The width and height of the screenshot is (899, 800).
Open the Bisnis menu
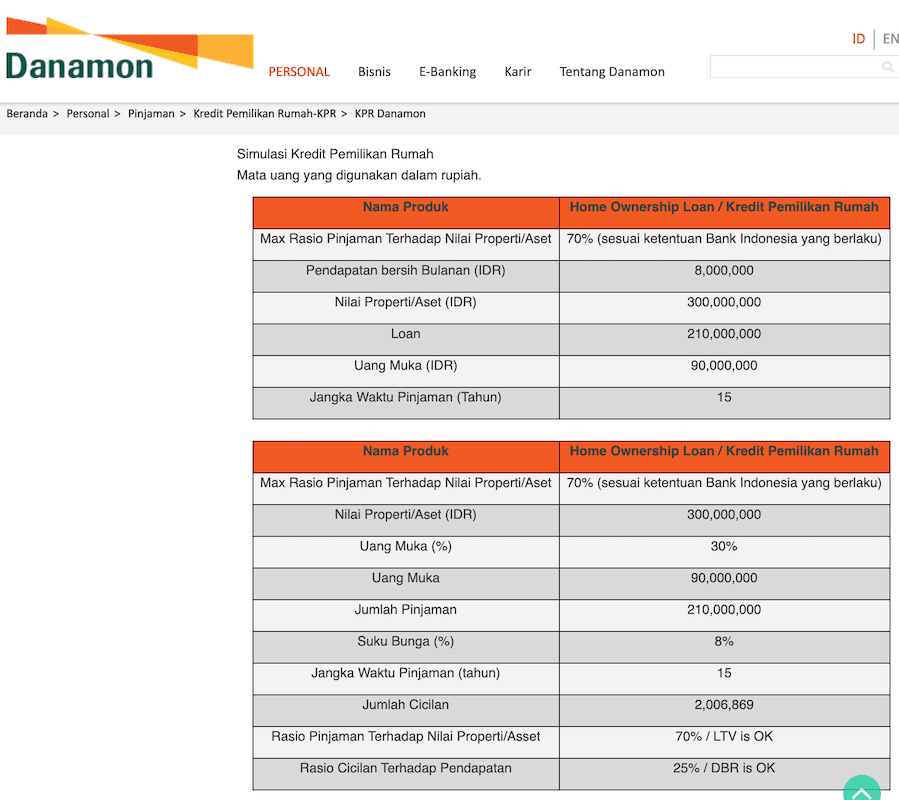tap(374, 71)
